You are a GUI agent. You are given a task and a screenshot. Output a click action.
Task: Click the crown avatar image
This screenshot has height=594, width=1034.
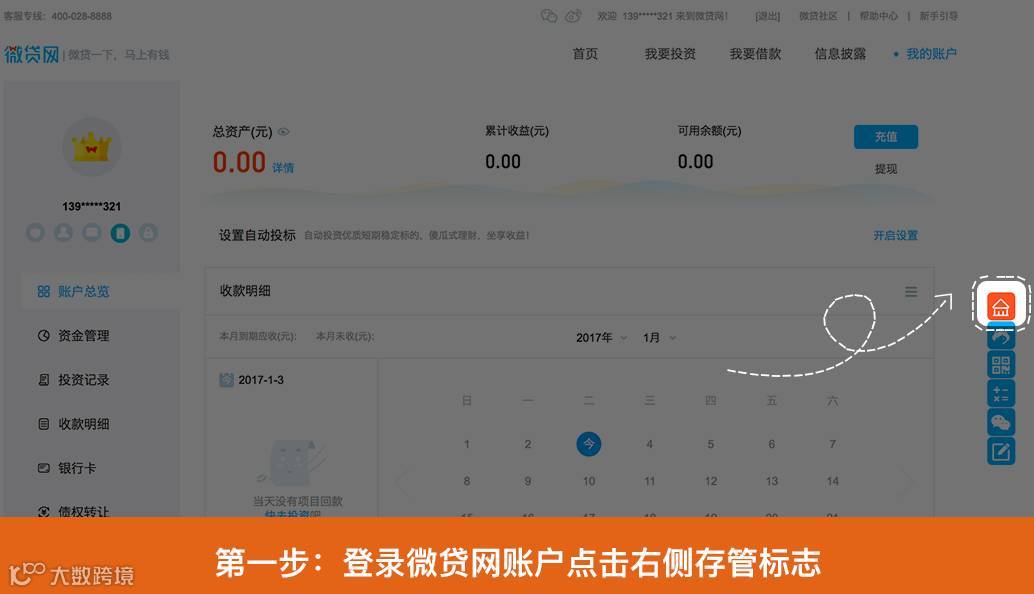[91, 147]
